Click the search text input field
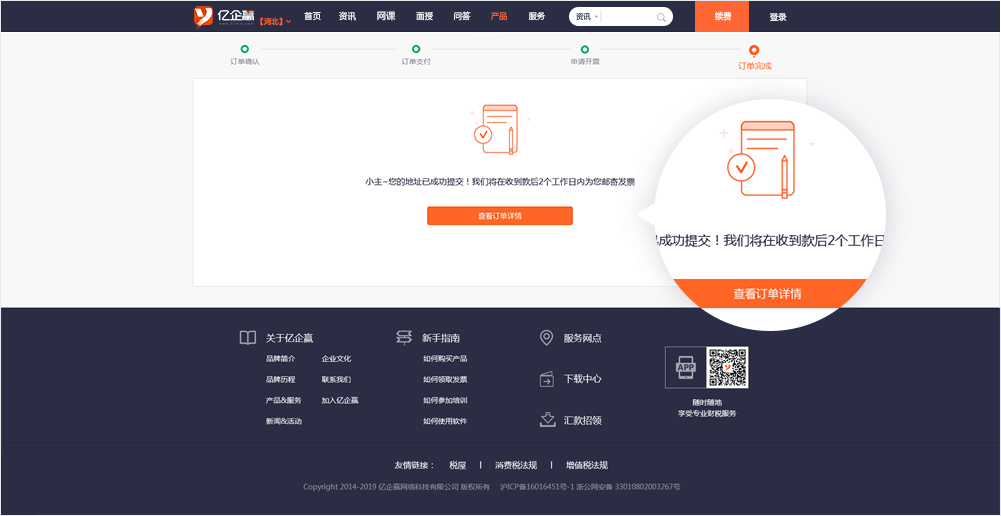Viewport: 1001px width, 516px height. [x=628, y=17]
